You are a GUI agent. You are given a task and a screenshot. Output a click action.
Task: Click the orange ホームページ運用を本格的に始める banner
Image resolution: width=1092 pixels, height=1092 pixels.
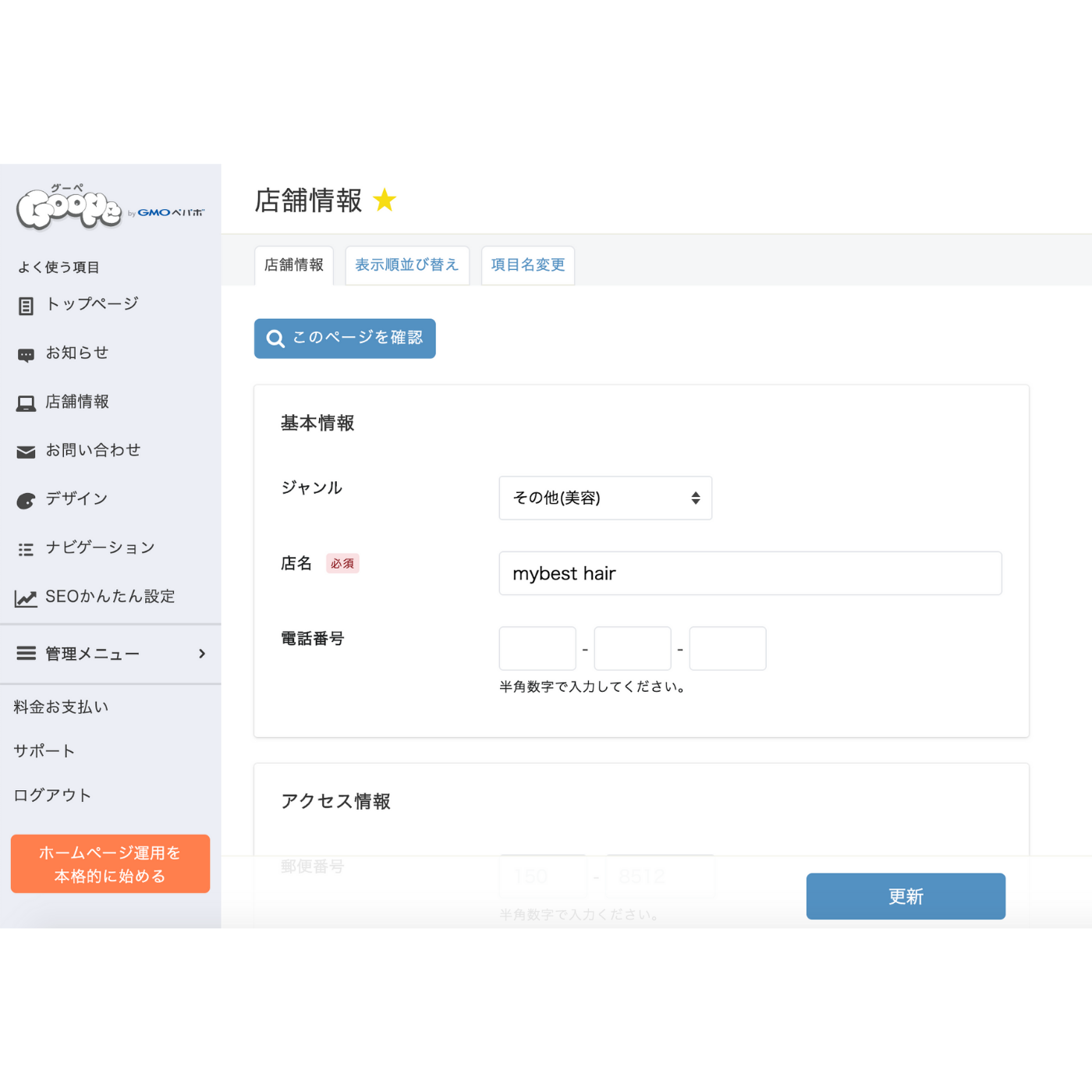110,863
